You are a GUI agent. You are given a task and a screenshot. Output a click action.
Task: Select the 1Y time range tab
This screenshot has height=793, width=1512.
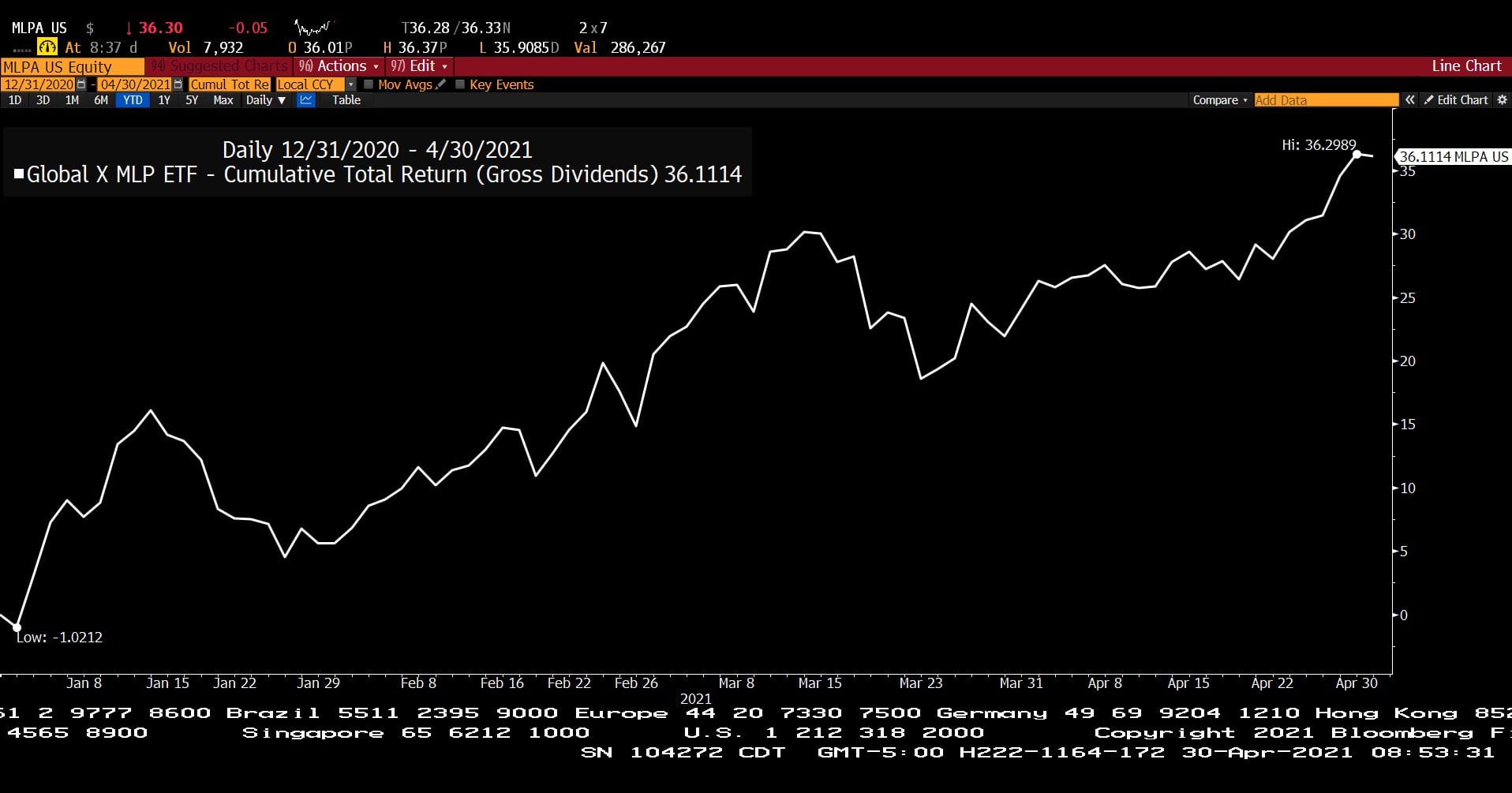tap(164, 100)
